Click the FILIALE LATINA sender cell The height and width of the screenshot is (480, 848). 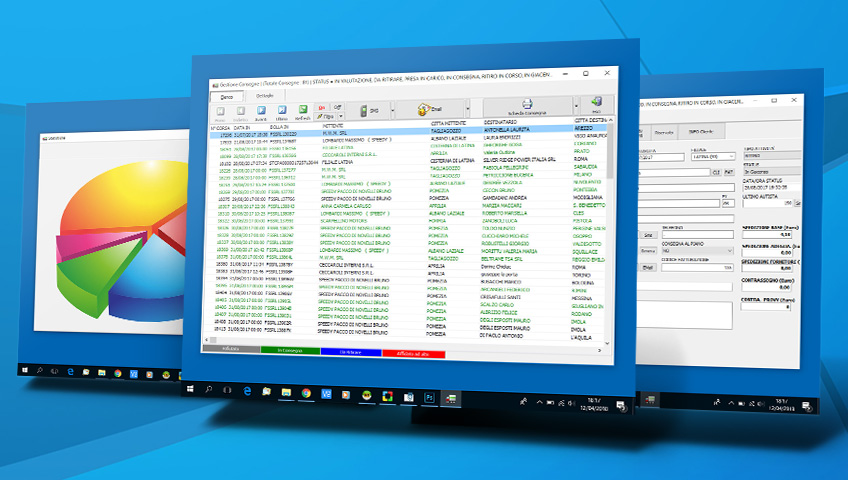(337, 162)
